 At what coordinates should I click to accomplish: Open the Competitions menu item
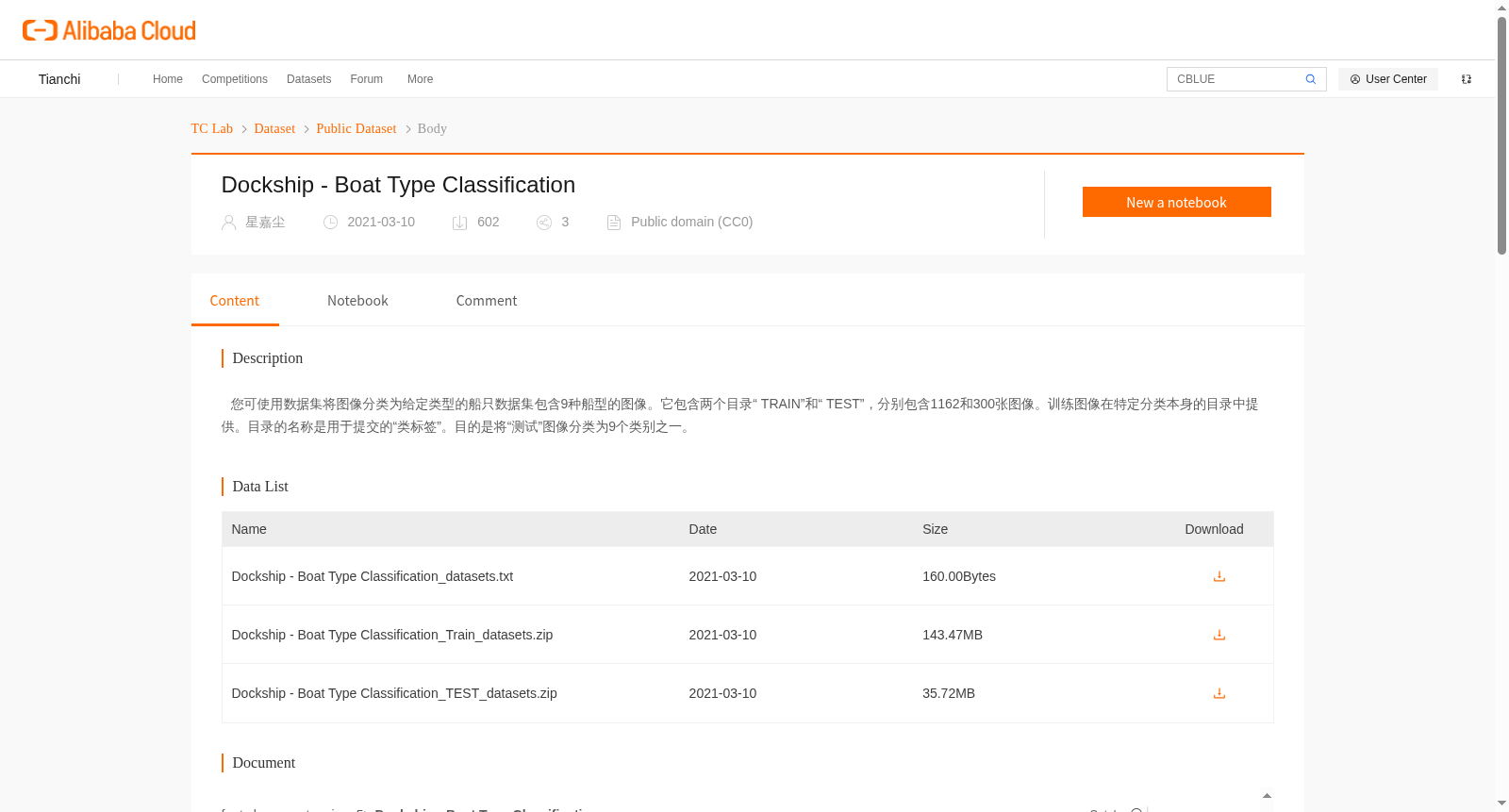[x=235, y=79]
